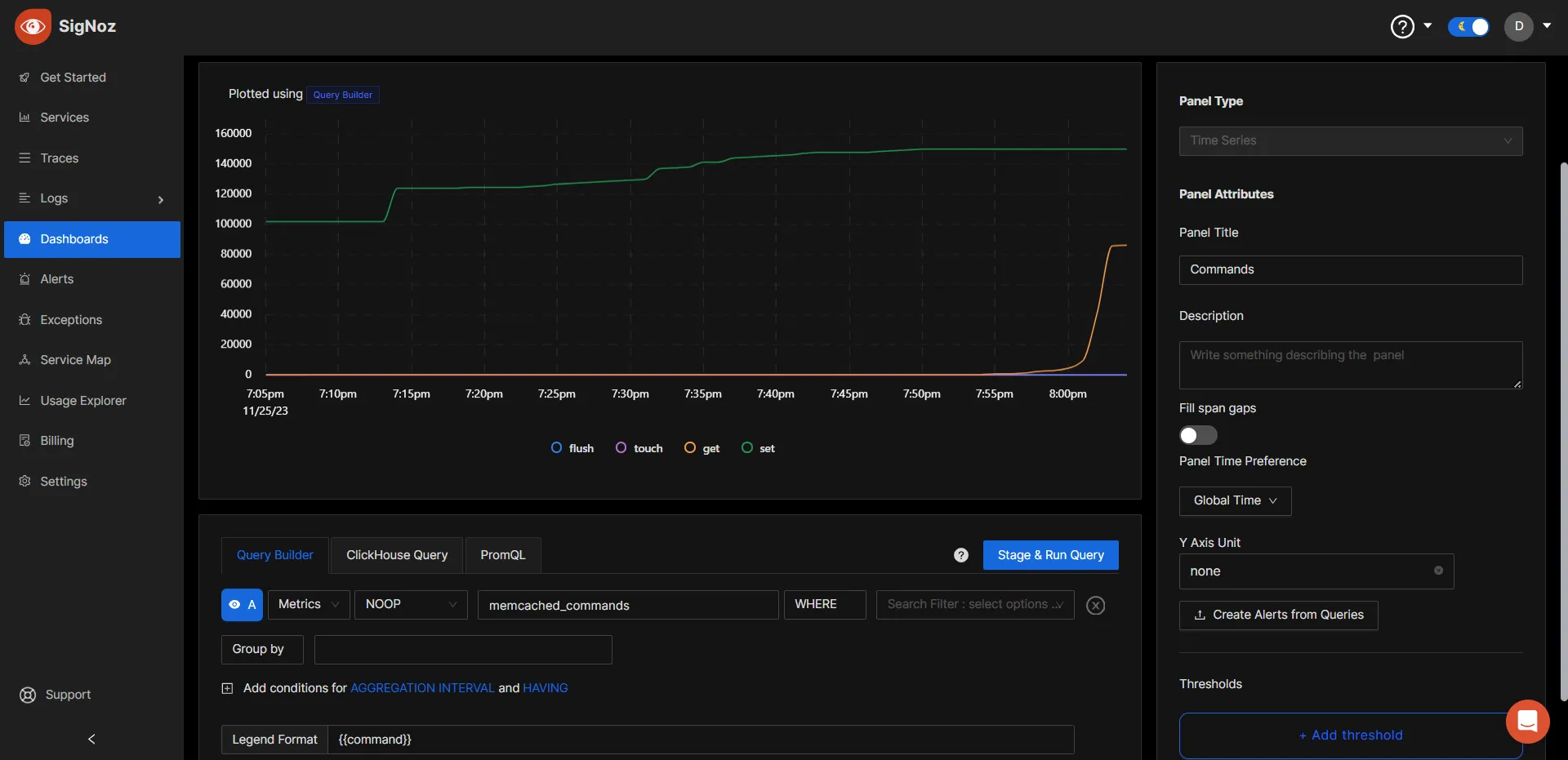Click the query help question icon
Image resolution: width=1568 pixels, height=760 pixels.
[961, 555]
